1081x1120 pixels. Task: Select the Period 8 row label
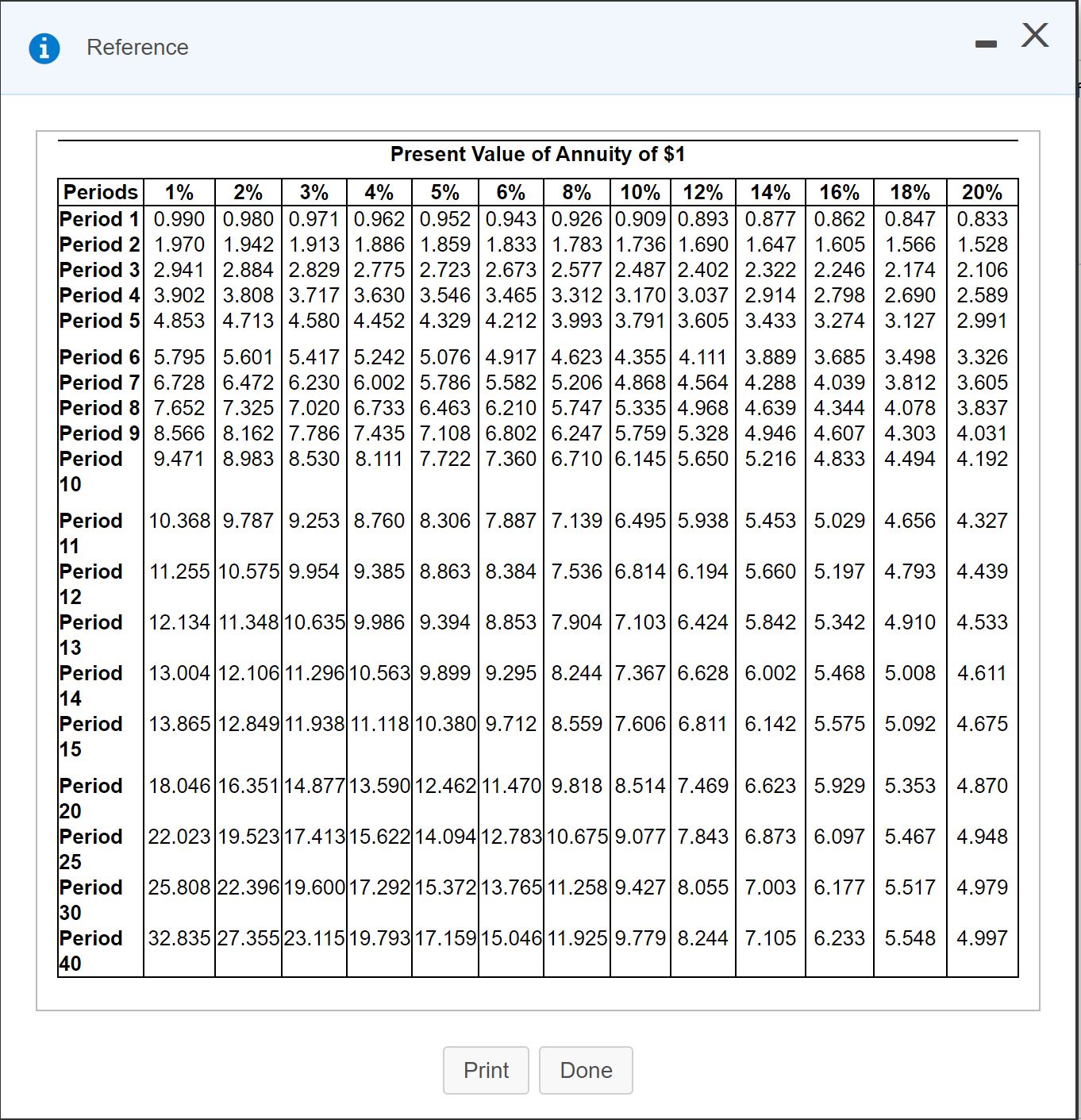coord(100,408)
